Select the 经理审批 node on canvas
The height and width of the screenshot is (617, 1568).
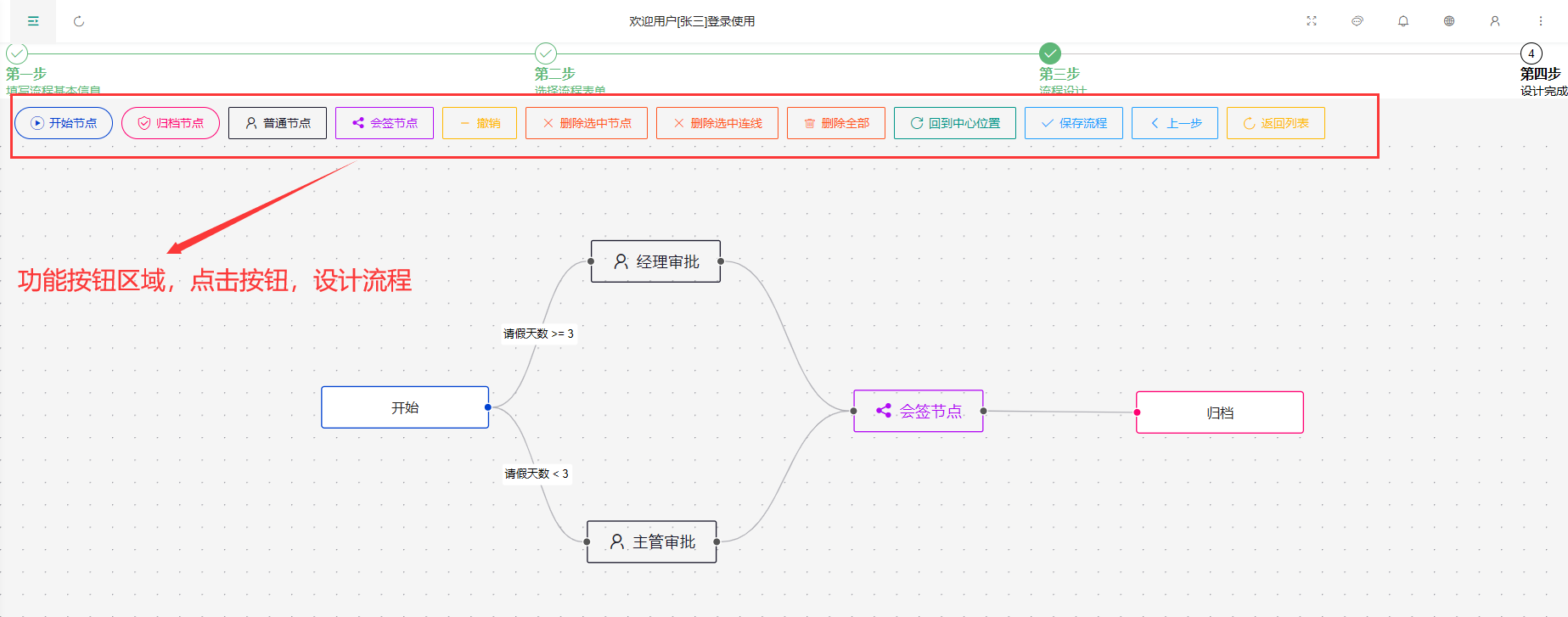pyautogui.click(x=656, y=261)
